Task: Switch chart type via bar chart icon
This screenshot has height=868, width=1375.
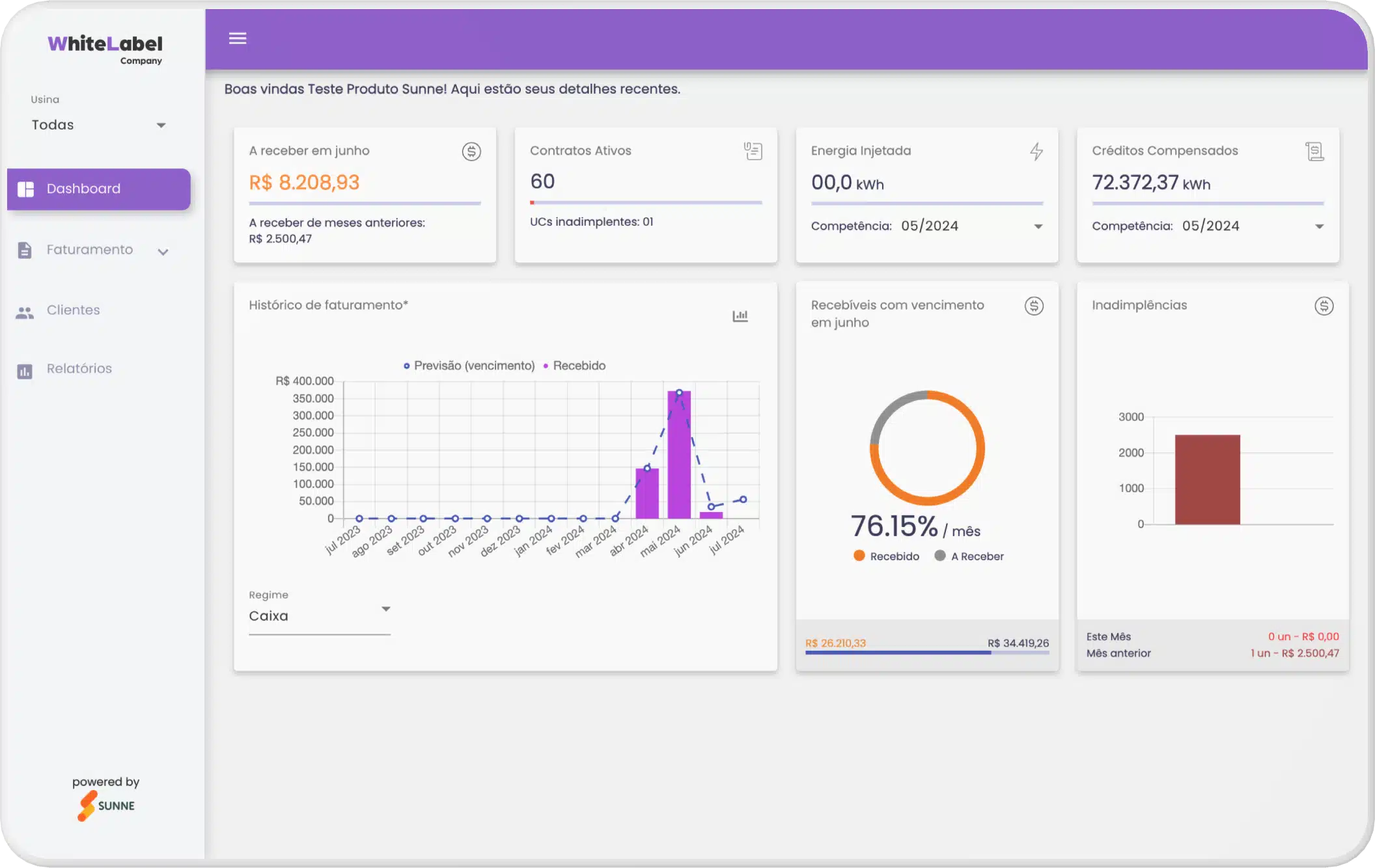Action: point(740,316)
